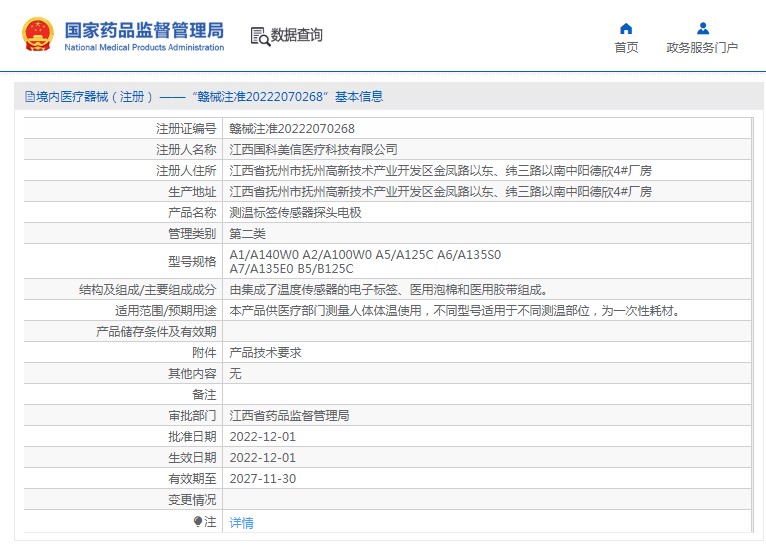Click the 产品储存条件及有效期 label
The height and width of the screenshot is (549, 766).
point(156,332)
